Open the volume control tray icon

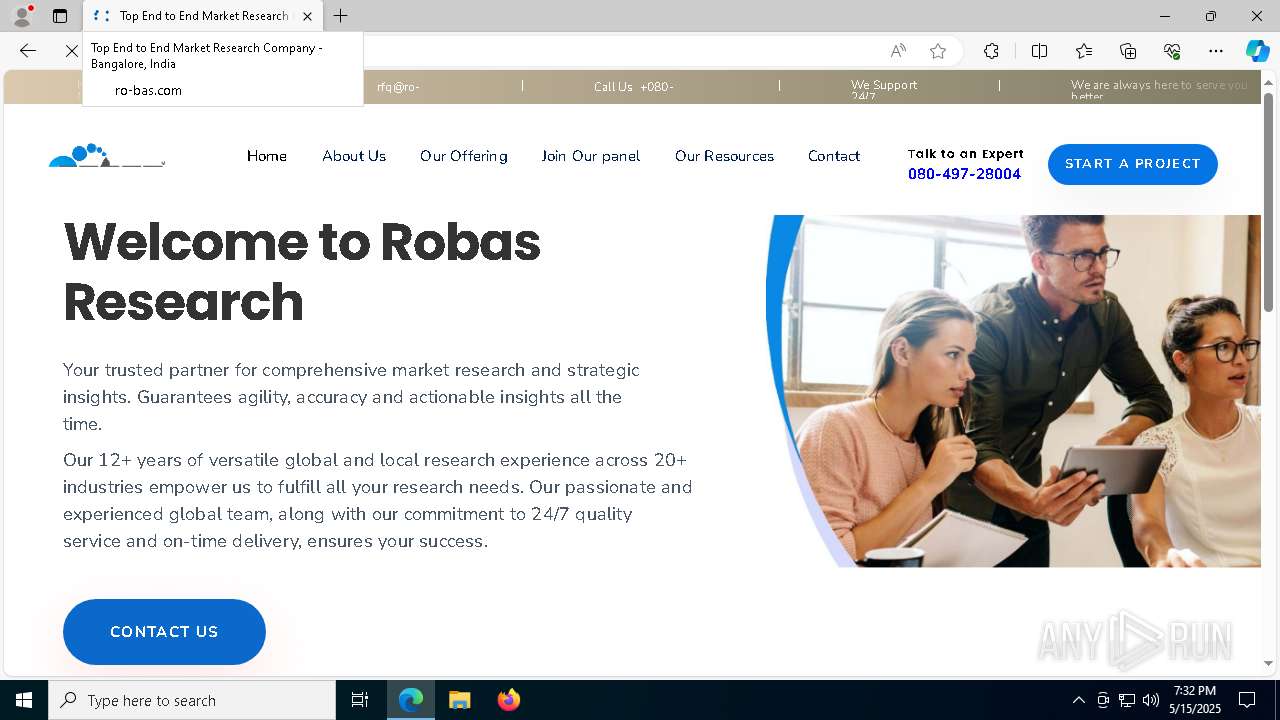(x=1151, y=700)
